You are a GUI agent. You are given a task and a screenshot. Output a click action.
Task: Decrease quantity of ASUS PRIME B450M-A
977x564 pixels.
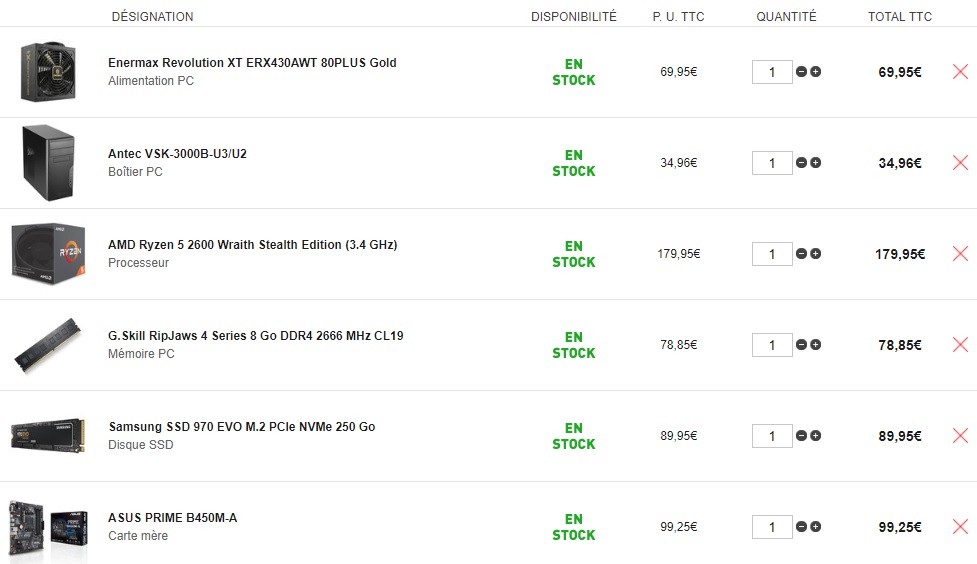click(801, 527)
